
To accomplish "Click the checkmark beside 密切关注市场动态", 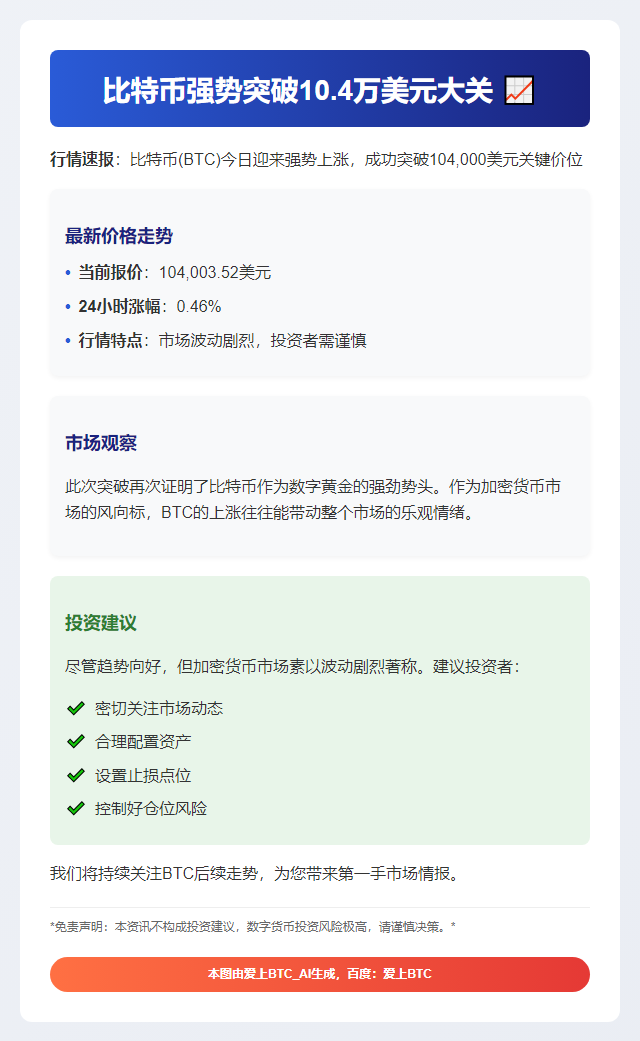I will point(75,708).
